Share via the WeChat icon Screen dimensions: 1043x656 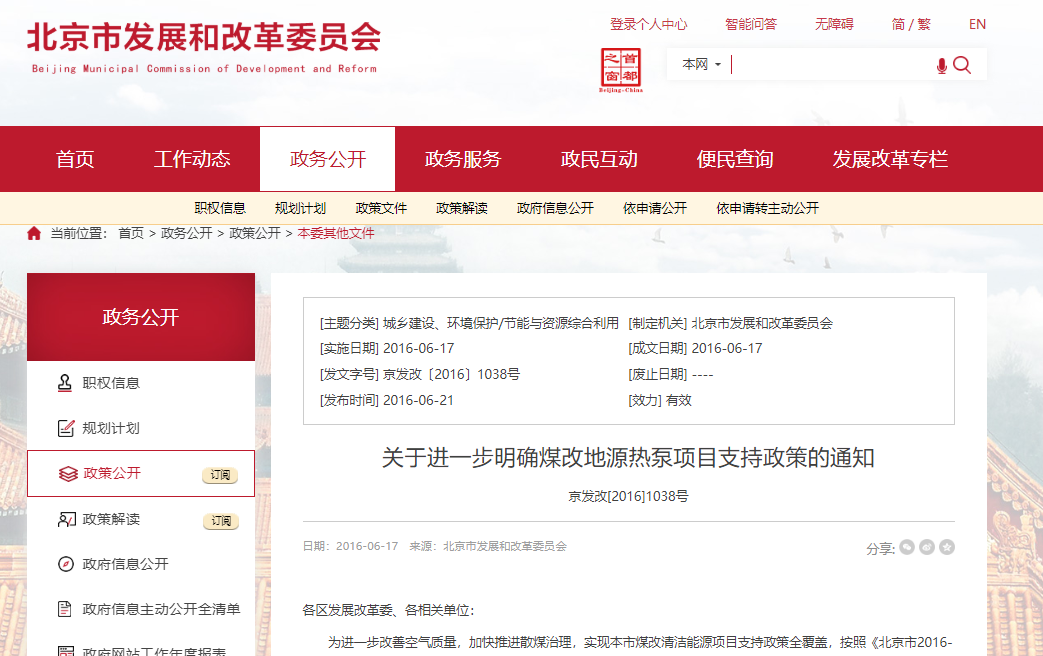[x=907, y=547]
